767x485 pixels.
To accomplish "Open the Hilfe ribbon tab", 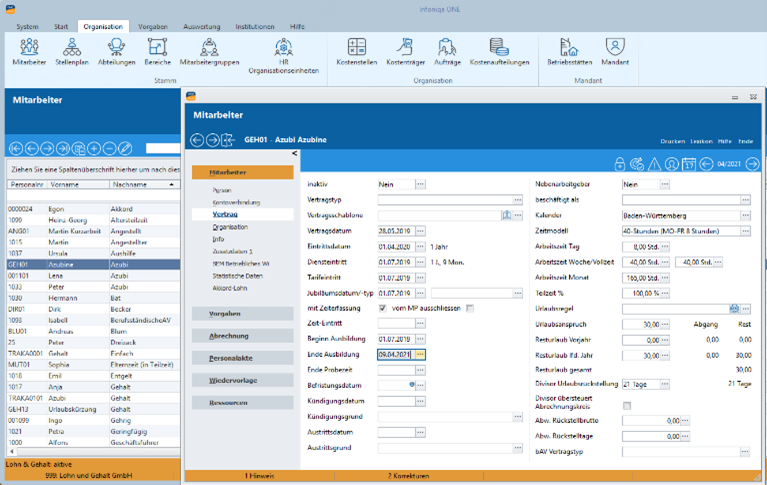I will point(297,26).
